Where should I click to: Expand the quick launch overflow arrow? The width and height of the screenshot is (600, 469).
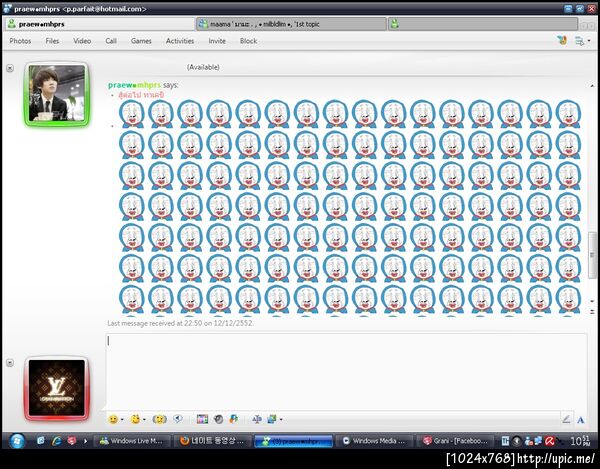point(85,441)
